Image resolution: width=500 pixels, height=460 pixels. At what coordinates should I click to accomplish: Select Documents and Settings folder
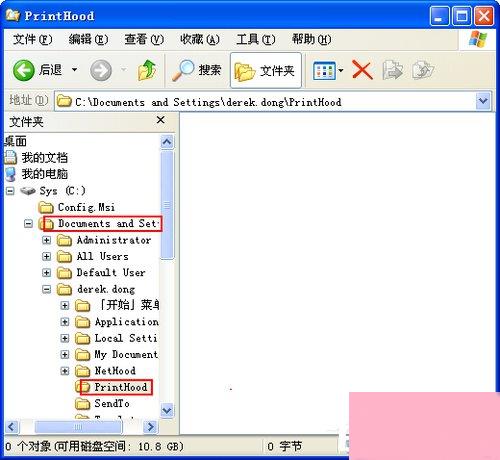(108, 224)
